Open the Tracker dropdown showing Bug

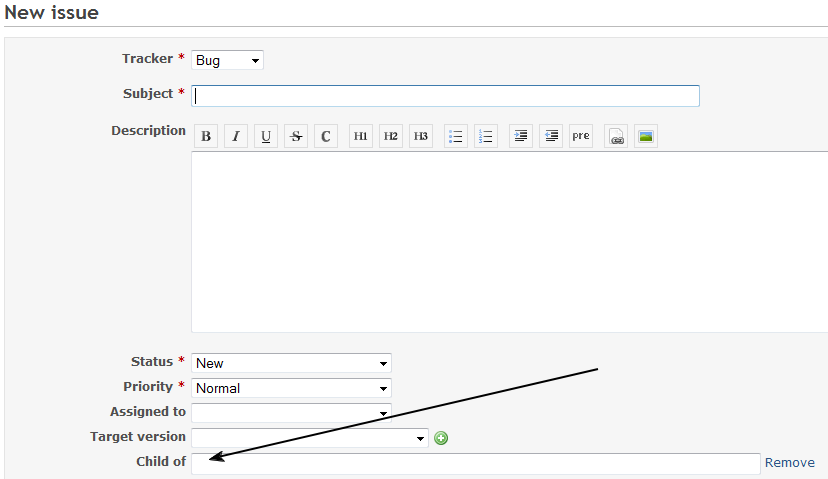click(x=228, y=60)
